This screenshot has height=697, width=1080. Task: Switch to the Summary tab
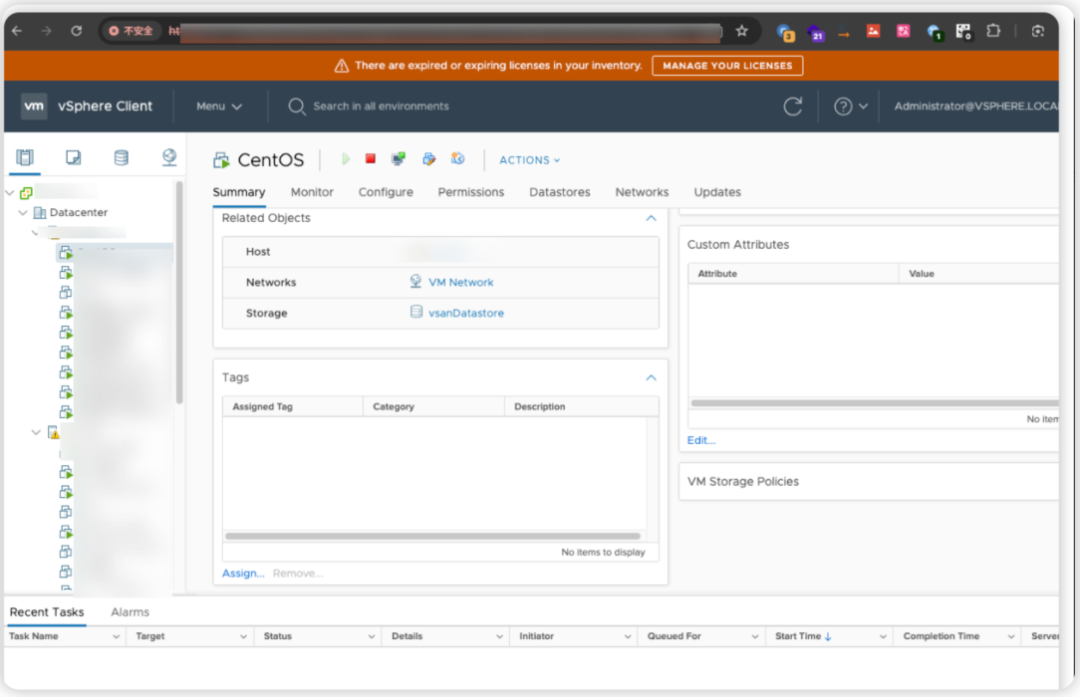click(239, 192)
